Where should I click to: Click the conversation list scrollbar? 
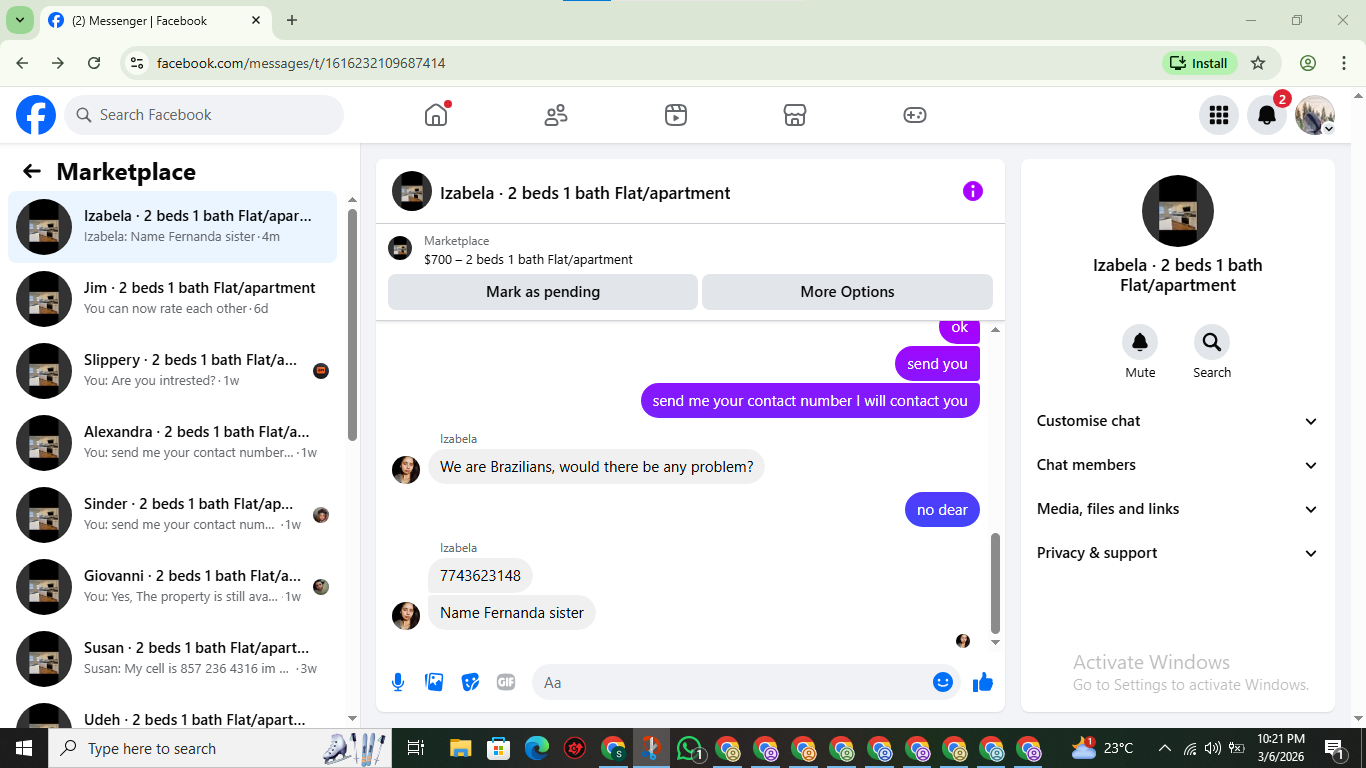352,324
